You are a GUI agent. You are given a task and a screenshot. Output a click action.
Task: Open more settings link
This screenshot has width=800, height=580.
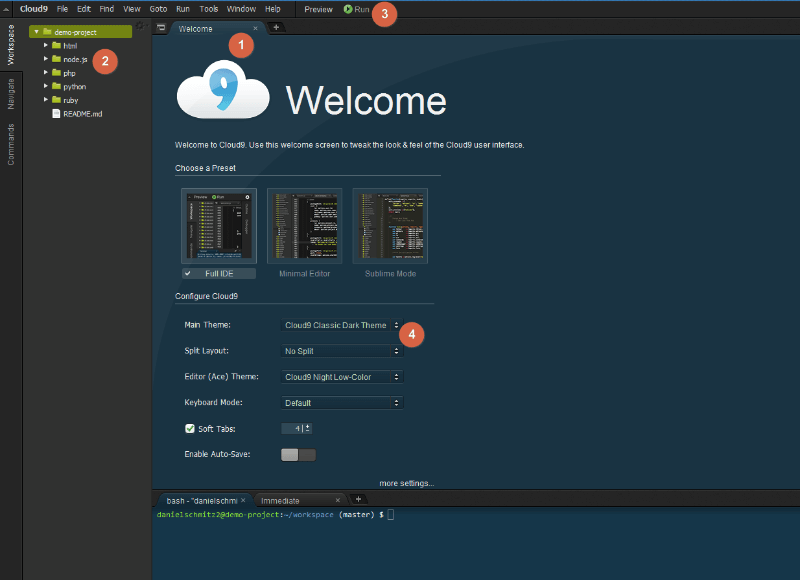[x=407, y=483]
